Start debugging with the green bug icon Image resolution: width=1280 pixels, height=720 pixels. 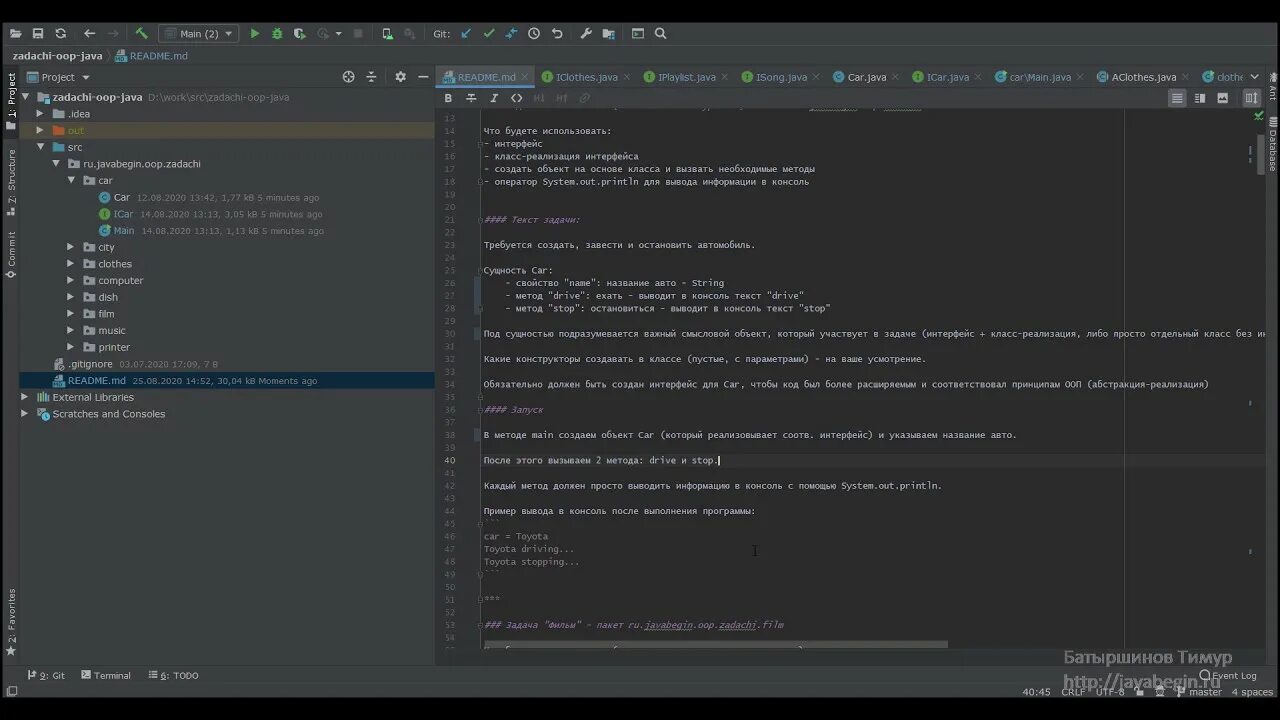pyautogui.click(x=277, y=34)
